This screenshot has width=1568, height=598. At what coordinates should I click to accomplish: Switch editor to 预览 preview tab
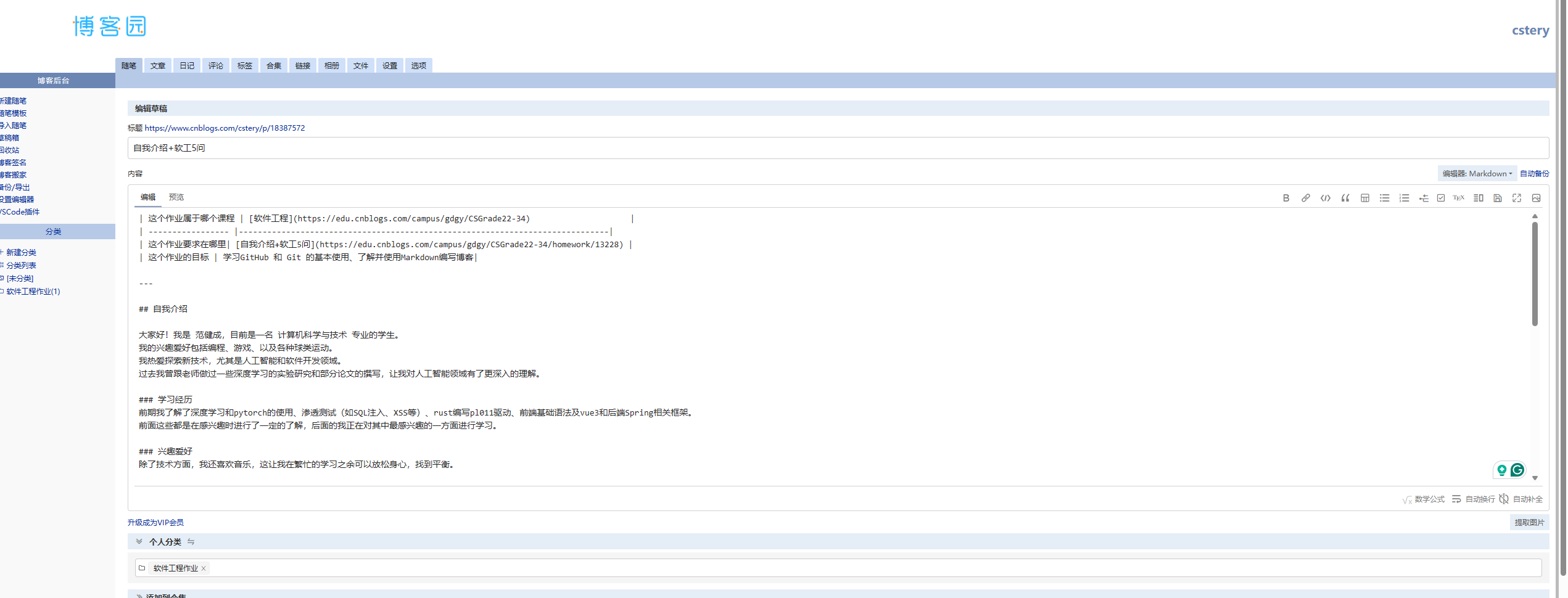(x=176, y=197)
